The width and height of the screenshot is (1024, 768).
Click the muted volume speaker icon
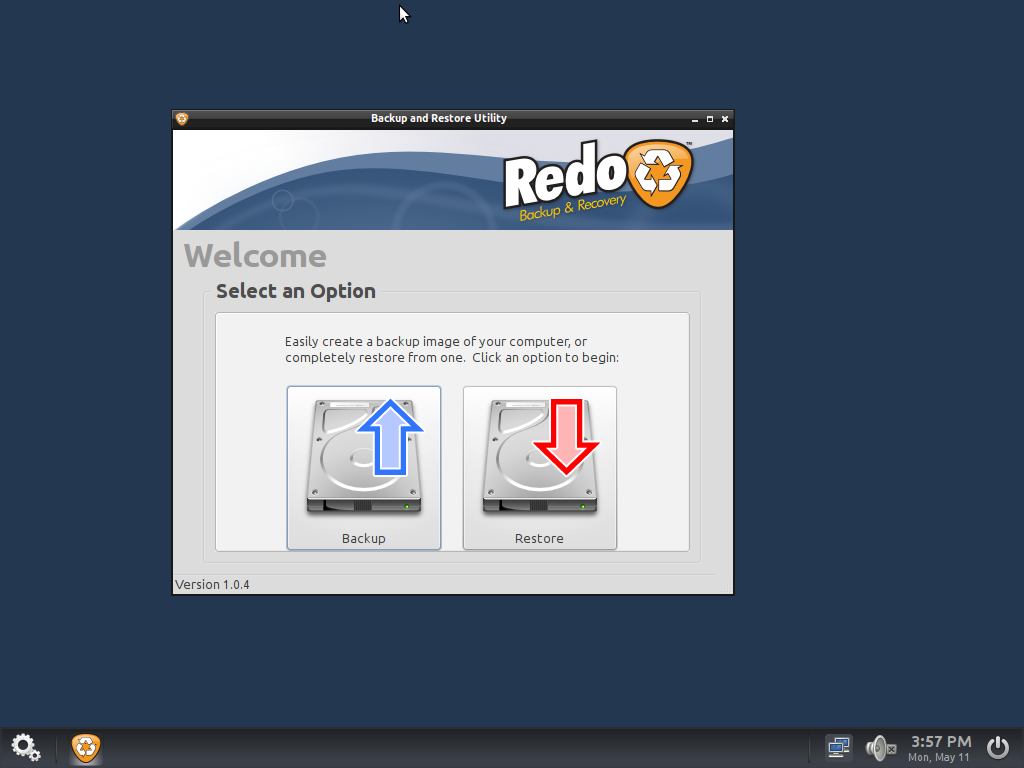pyautogui.click(x=880, y=748)
